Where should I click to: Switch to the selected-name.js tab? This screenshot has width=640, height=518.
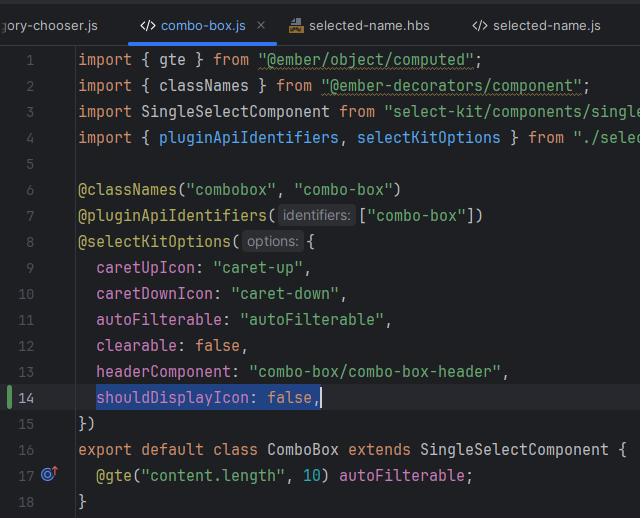[536, 26]
